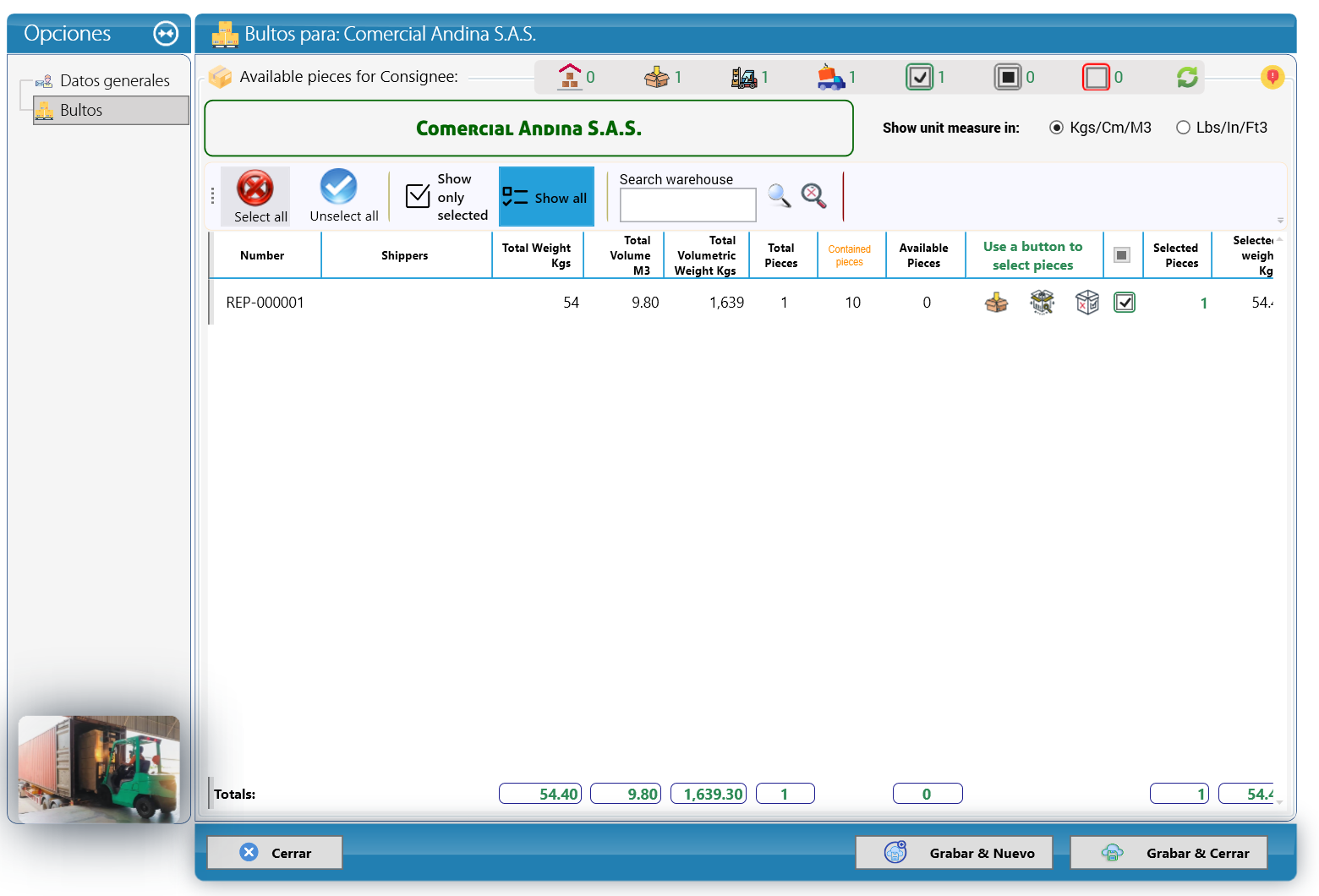Click the Show all filter button
Viewport: 1319px width, 896px height.
point(546,197)
